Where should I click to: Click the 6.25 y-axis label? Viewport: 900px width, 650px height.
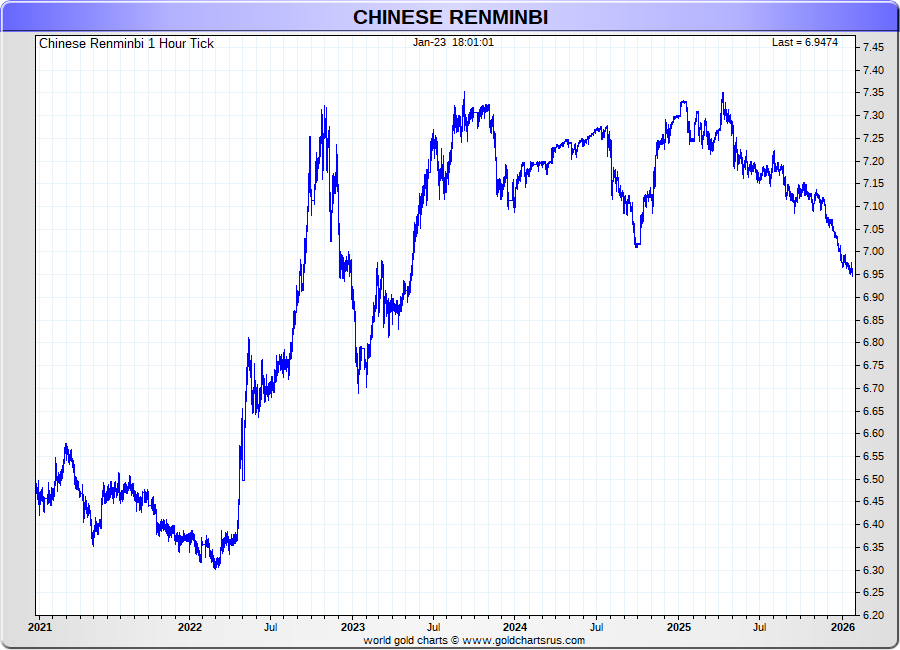coord(873,592)
